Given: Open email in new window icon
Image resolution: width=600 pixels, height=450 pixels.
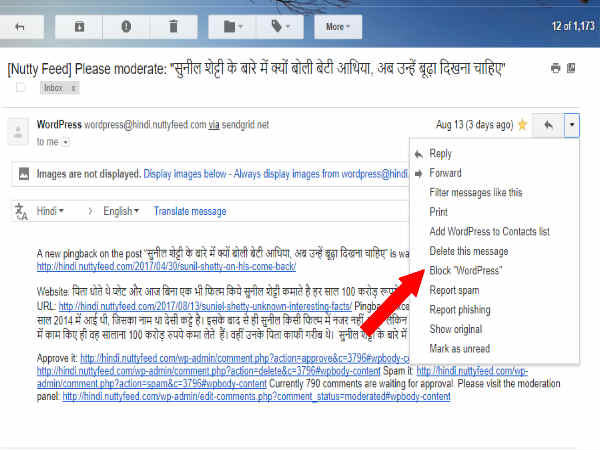Looking at the screenshot, I should 571,68.
